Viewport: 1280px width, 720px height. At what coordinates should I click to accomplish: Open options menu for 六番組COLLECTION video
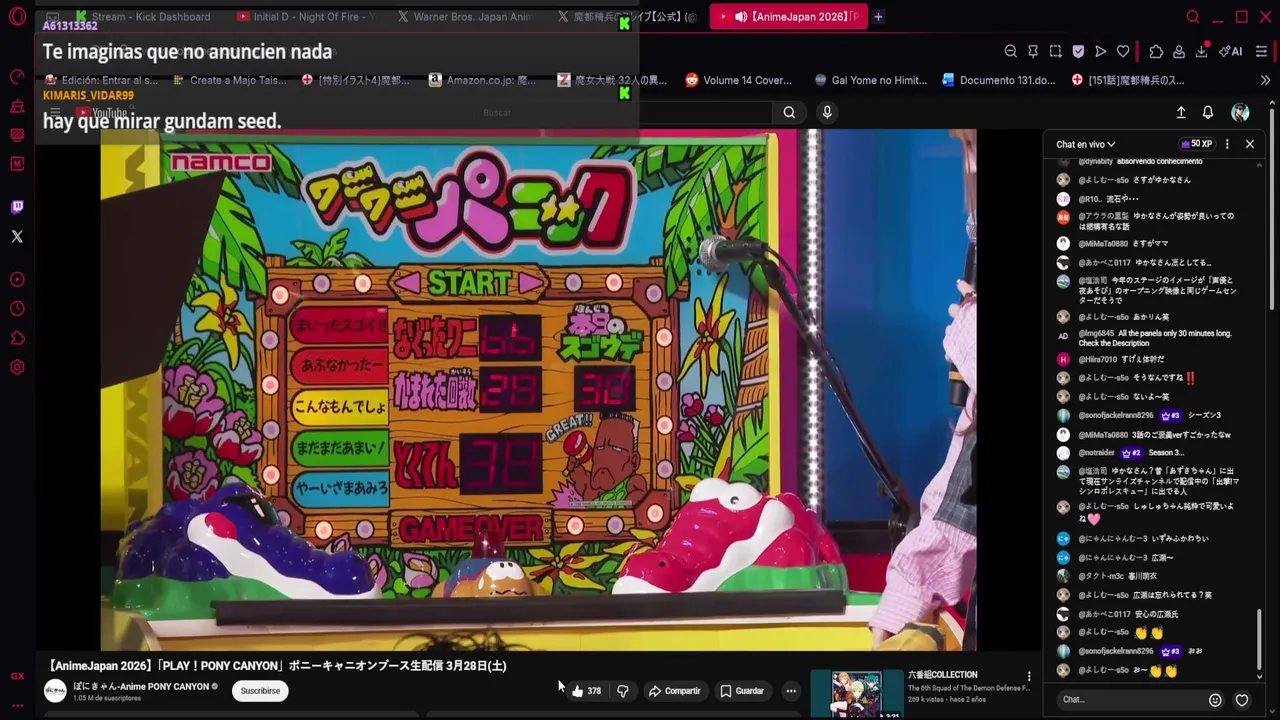click(1029, 677)
